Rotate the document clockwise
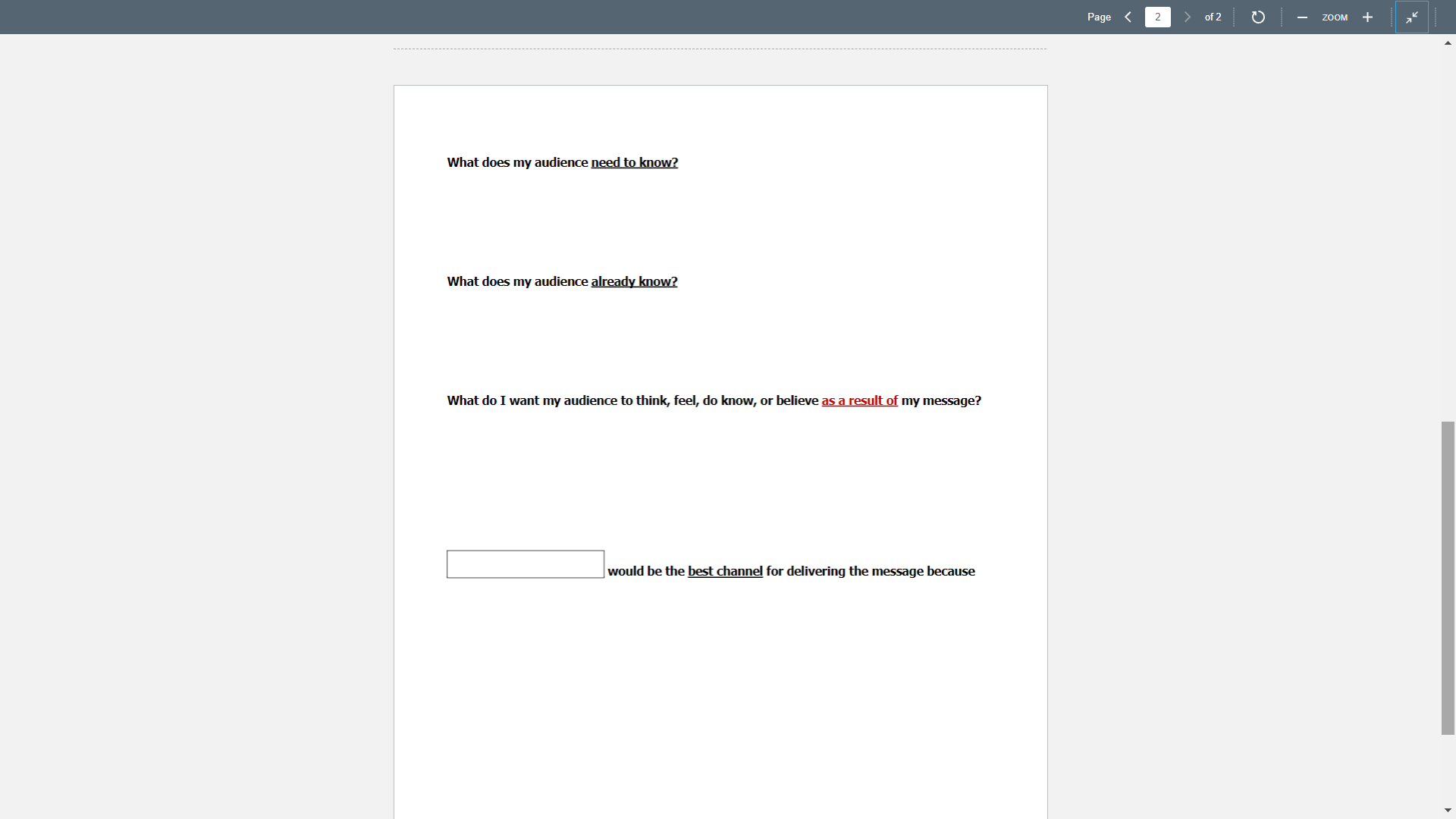The width and height of the screenshot is (1456, 819). coord(1258,17)
